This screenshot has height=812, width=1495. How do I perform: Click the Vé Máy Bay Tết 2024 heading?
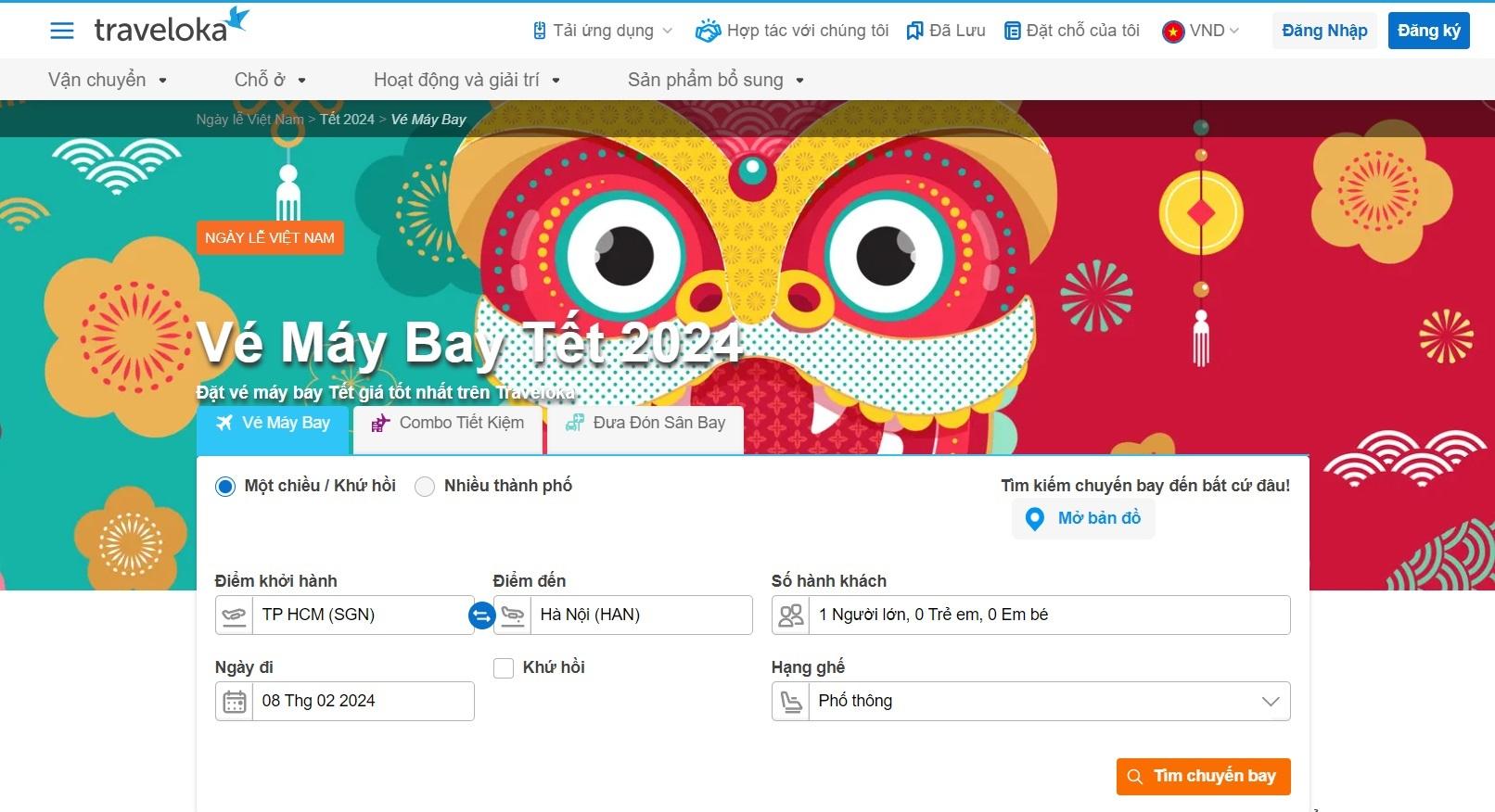click(470, 343)
